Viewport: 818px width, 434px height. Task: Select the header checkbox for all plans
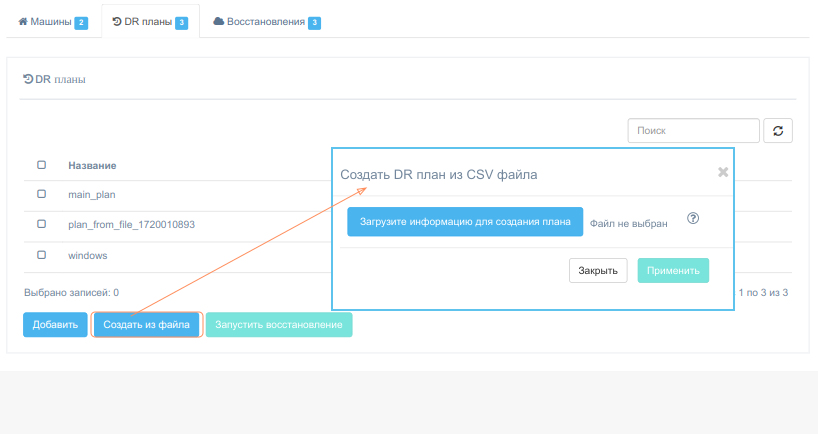pyautogui.click(x=41, y=165)
